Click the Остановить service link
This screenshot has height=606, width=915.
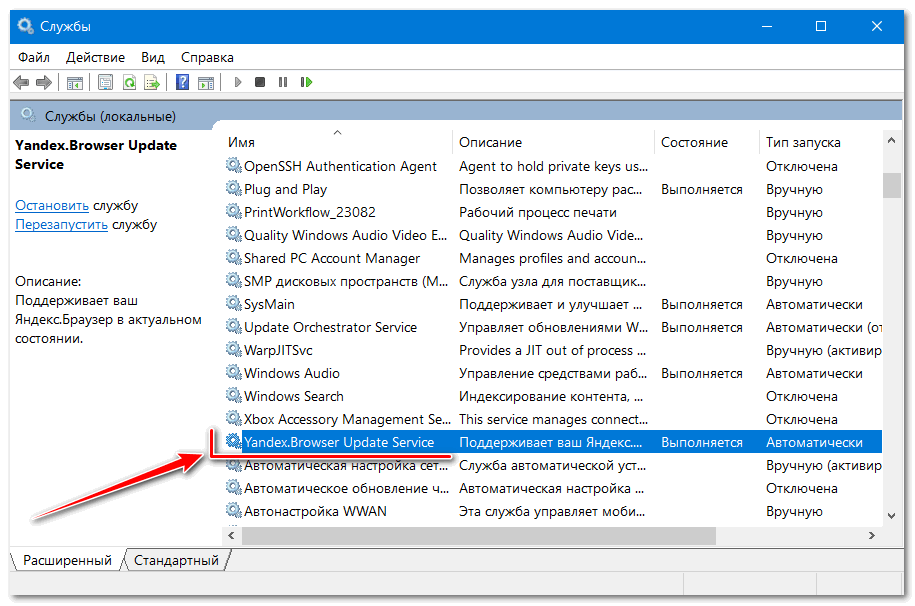click(52, 205)
